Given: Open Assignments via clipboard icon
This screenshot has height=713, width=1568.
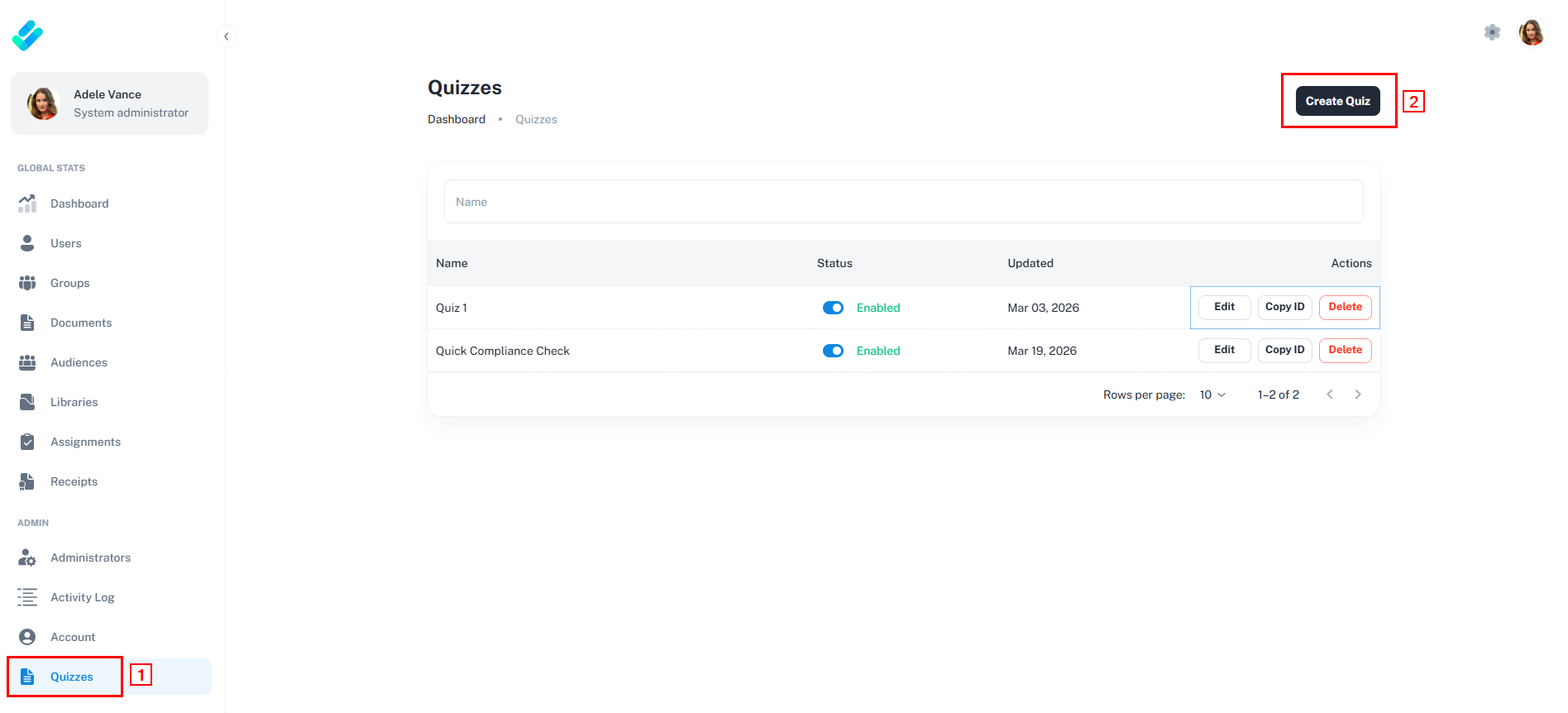Looking at the screenshot, I should pos(27,442).
